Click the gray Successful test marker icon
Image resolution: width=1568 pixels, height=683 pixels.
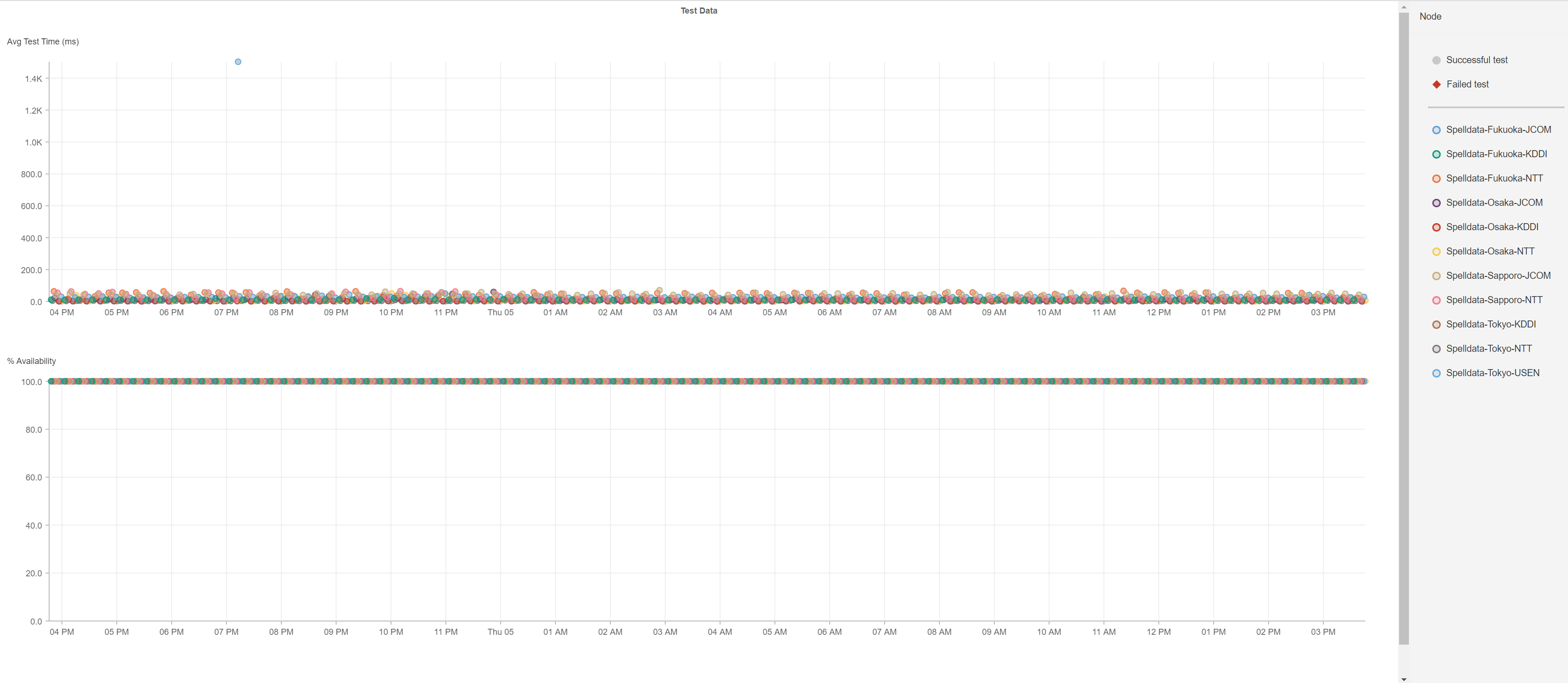pos(1437,60)
